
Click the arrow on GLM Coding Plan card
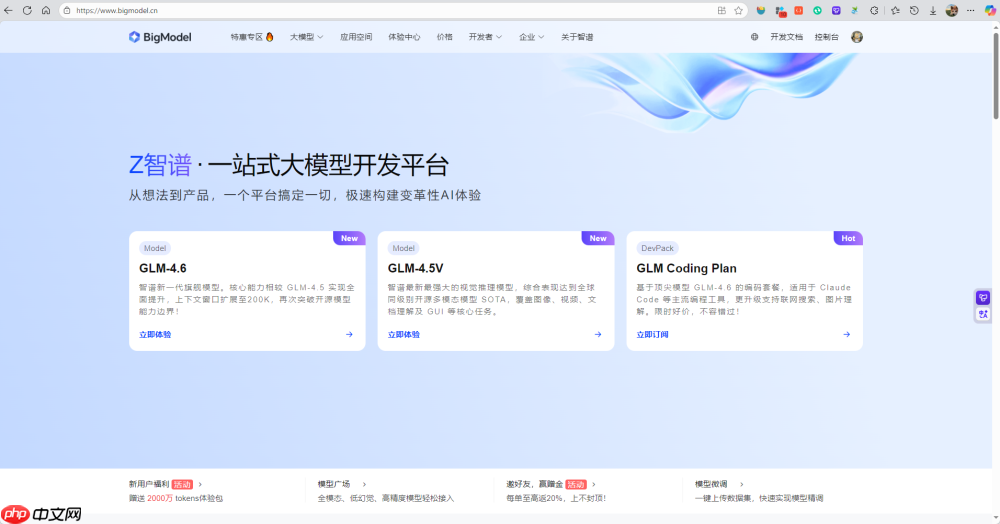(x=846, y=334)
